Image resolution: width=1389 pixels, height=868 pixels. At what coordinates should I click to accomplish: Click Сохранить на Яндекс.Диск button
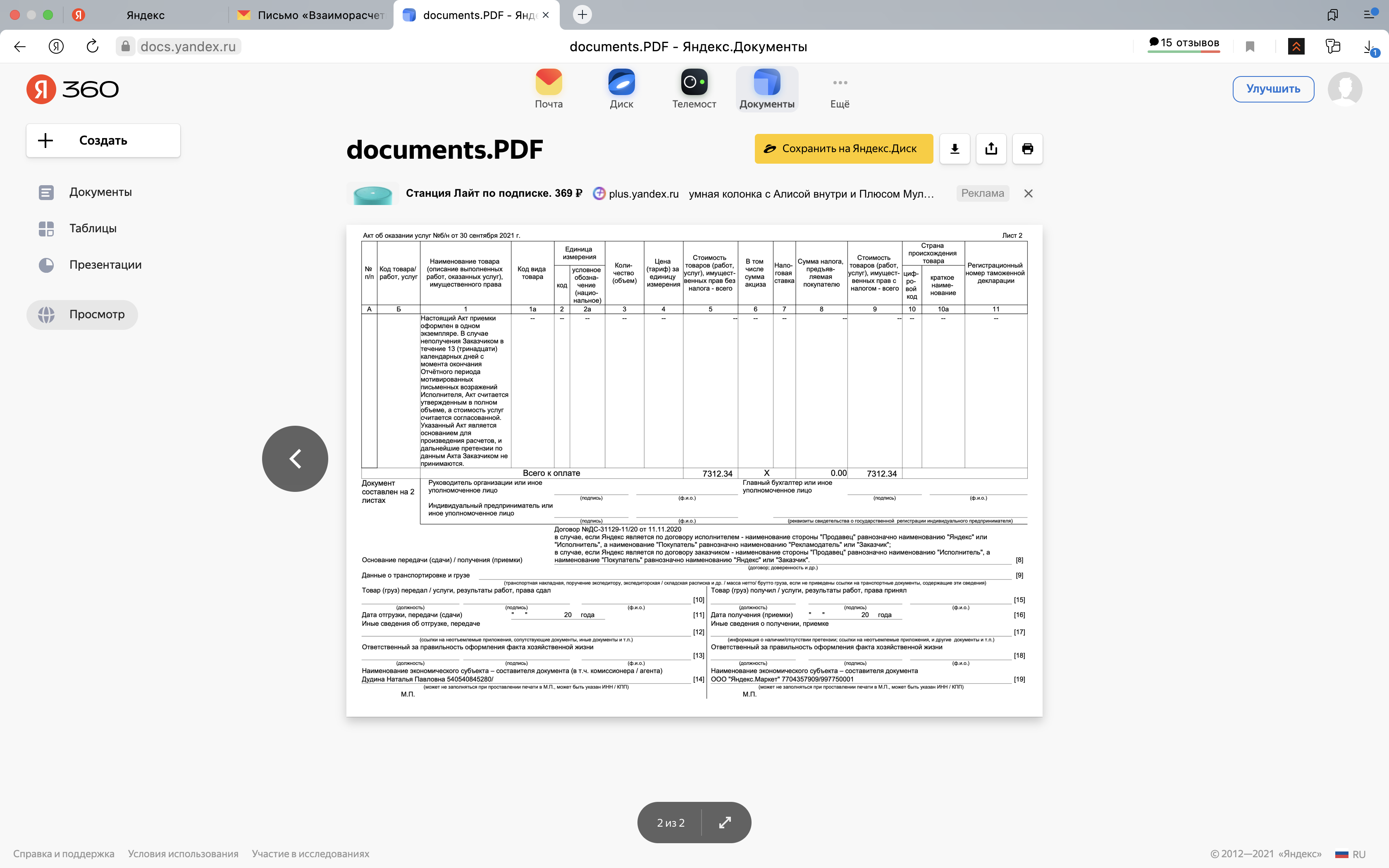point(844,149)
